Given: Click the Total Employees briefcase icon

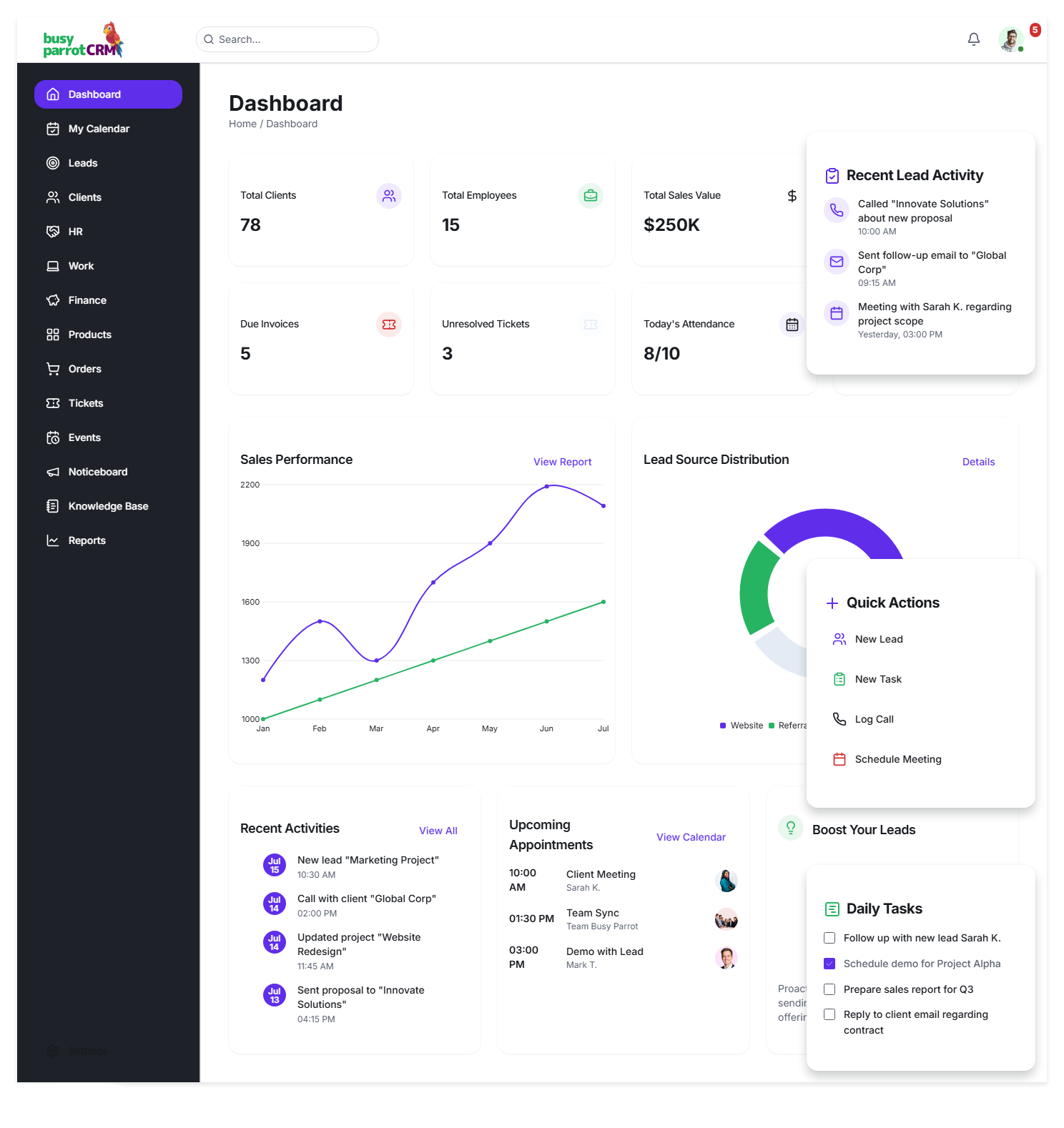Looking at the screenshot, I should (590, 196).
